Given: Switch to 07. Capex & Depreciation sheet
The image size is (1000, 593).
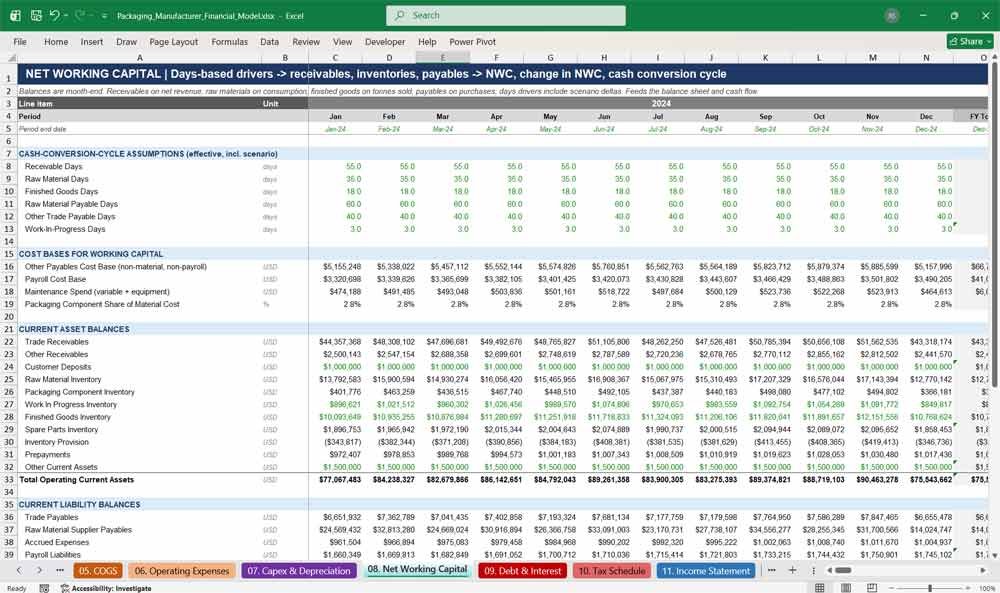Looking at the screenshot, I should [x=299, y=571].
